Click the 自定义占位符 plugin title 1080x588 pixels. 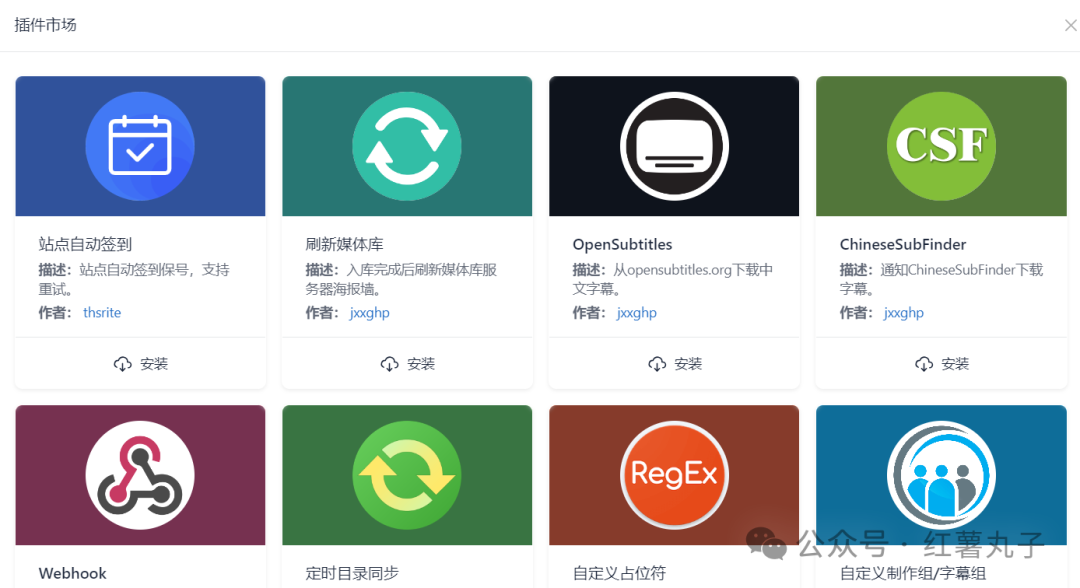(x=619, y=574)
